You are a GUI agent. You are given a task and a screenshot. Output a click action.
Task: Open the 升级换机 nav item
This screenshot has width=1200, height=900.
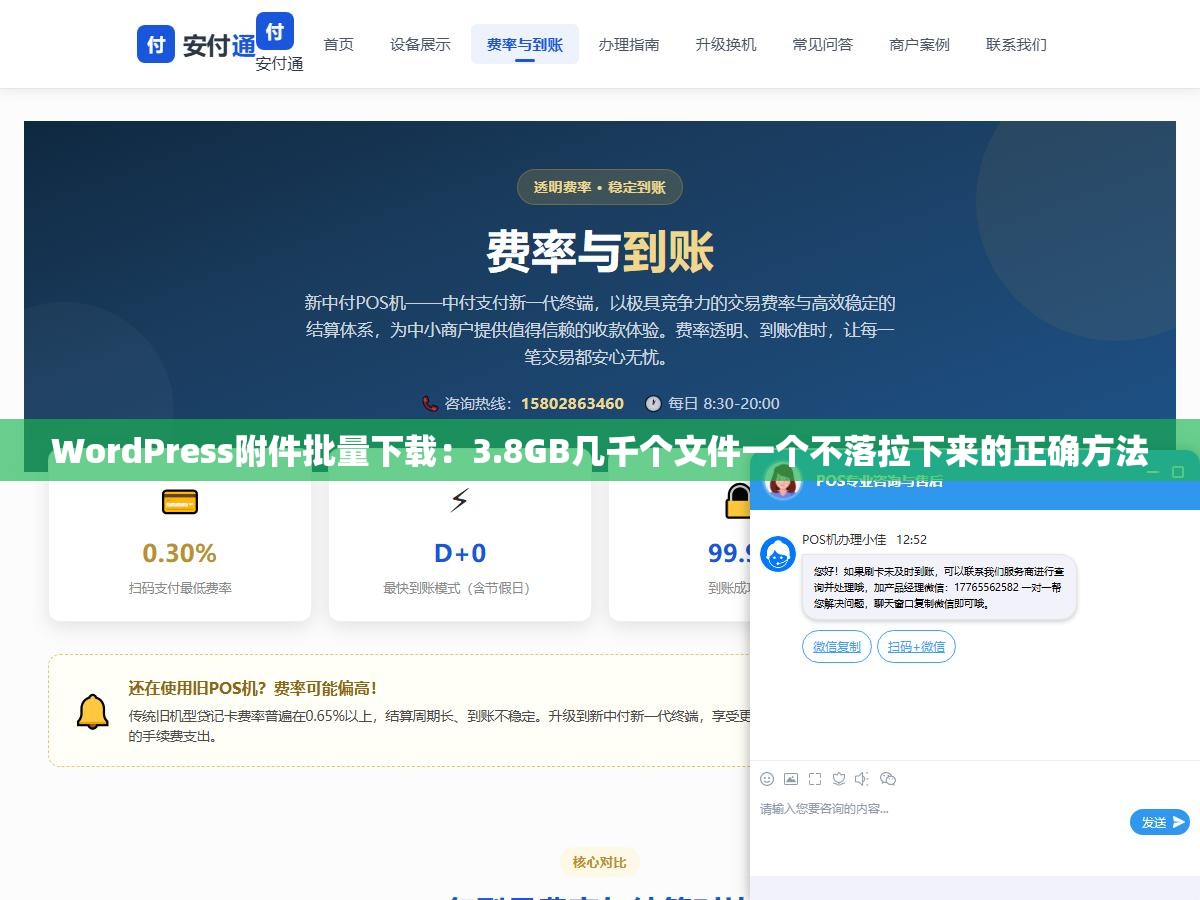click(x=726, y=44)
